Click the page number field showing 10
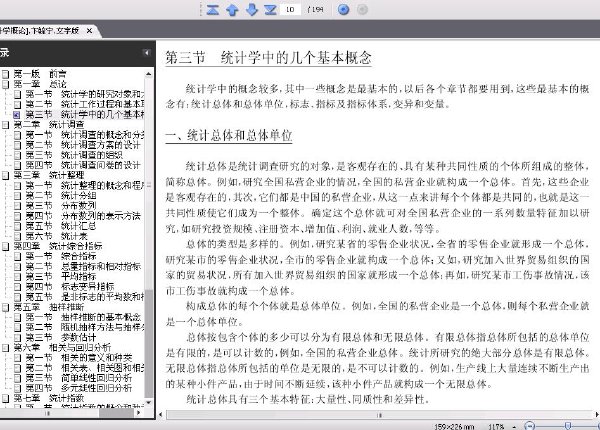 point(290,9)
